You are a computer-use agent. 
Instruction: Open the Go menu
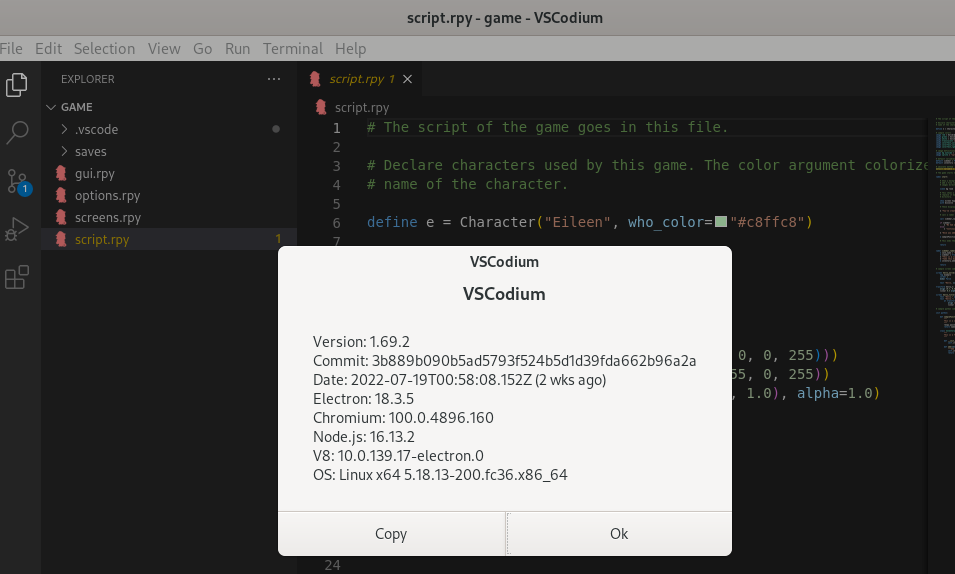(202, 49)
